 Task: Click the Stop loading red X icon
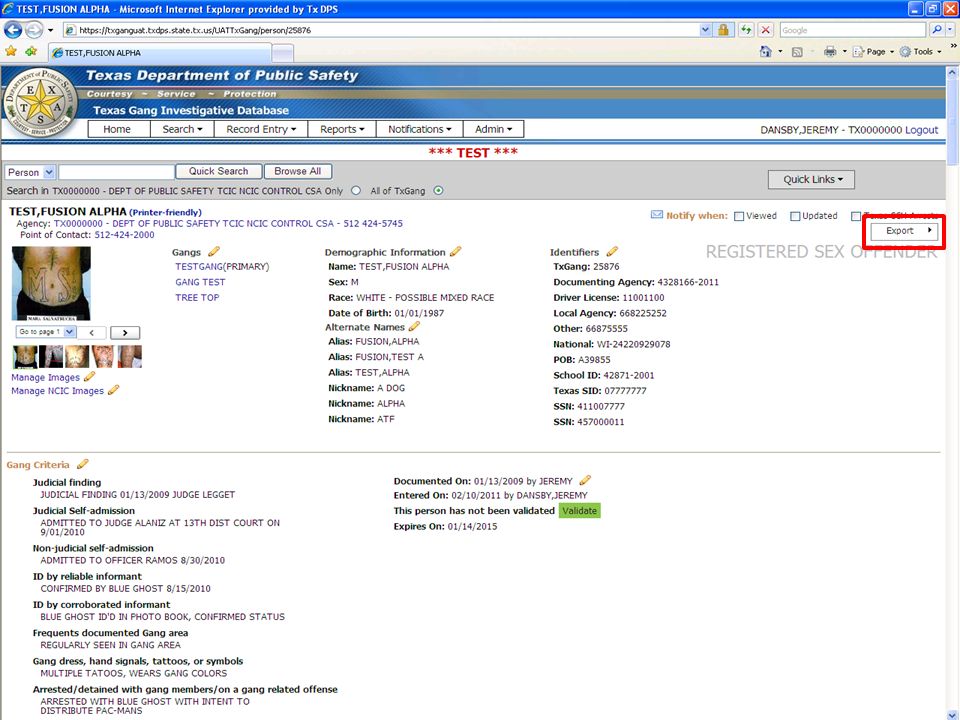point(765,29)
